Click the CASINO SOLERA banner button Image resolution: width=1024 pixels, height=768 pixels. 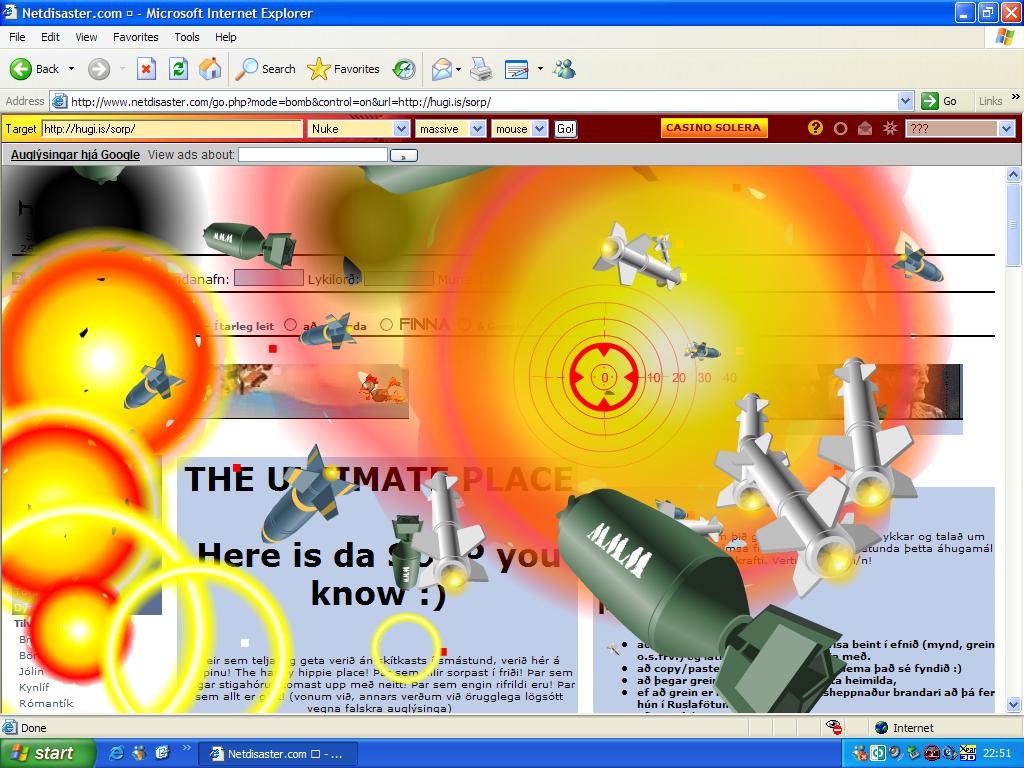(x=714, y=128)
